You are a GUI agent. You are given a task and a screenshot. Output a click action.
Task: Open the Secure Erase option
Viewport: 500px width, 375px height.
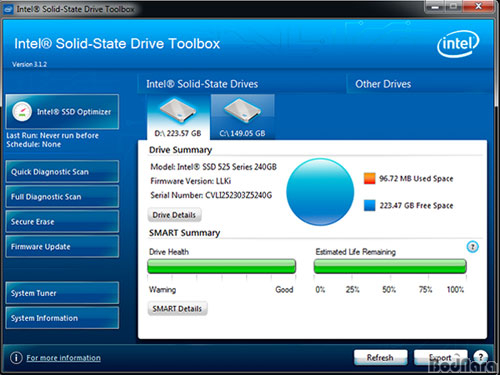pyautogui.click(x=62, y=222)
